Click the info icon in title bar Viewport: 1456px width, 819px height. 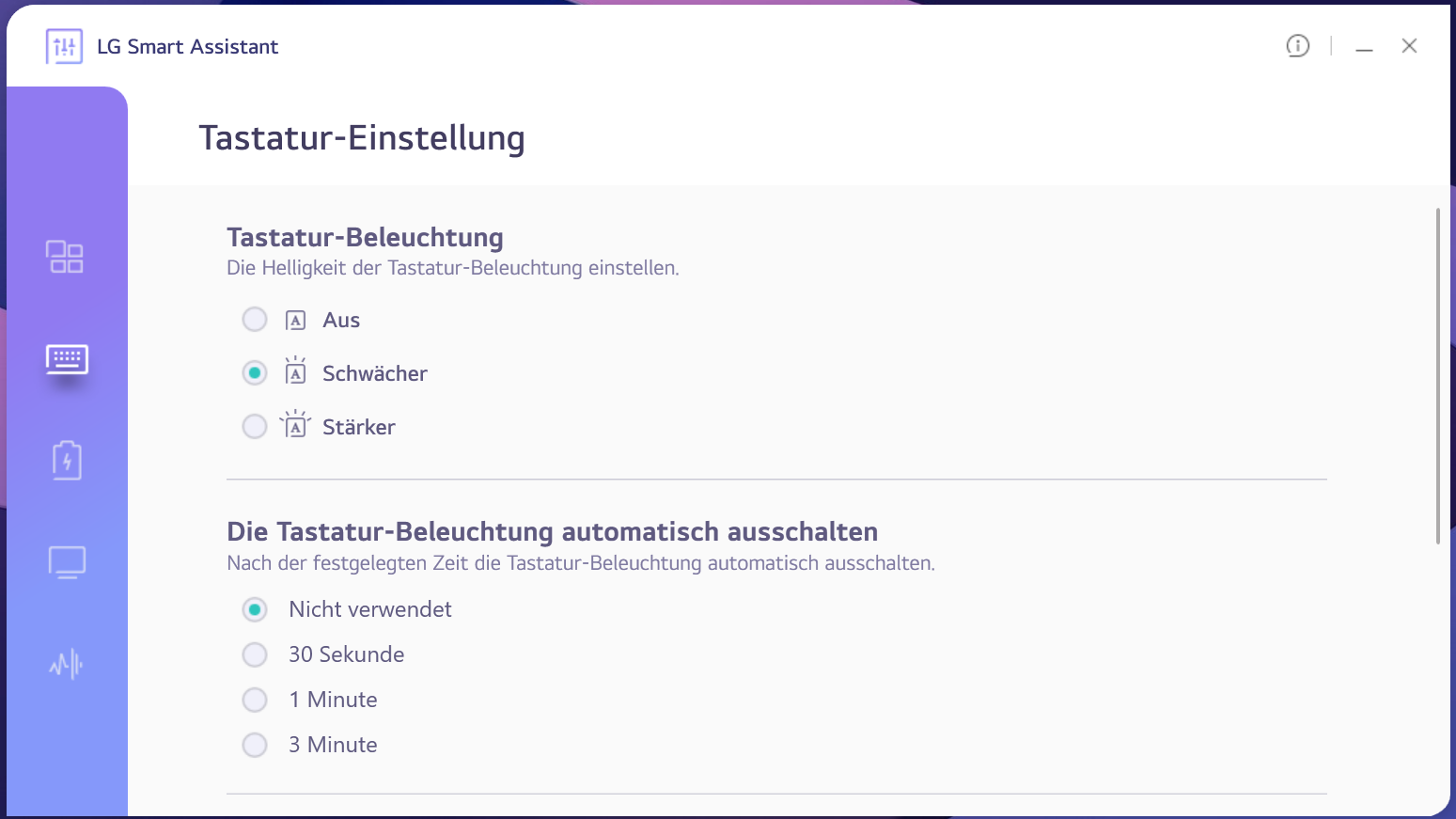coord(1297,46)
